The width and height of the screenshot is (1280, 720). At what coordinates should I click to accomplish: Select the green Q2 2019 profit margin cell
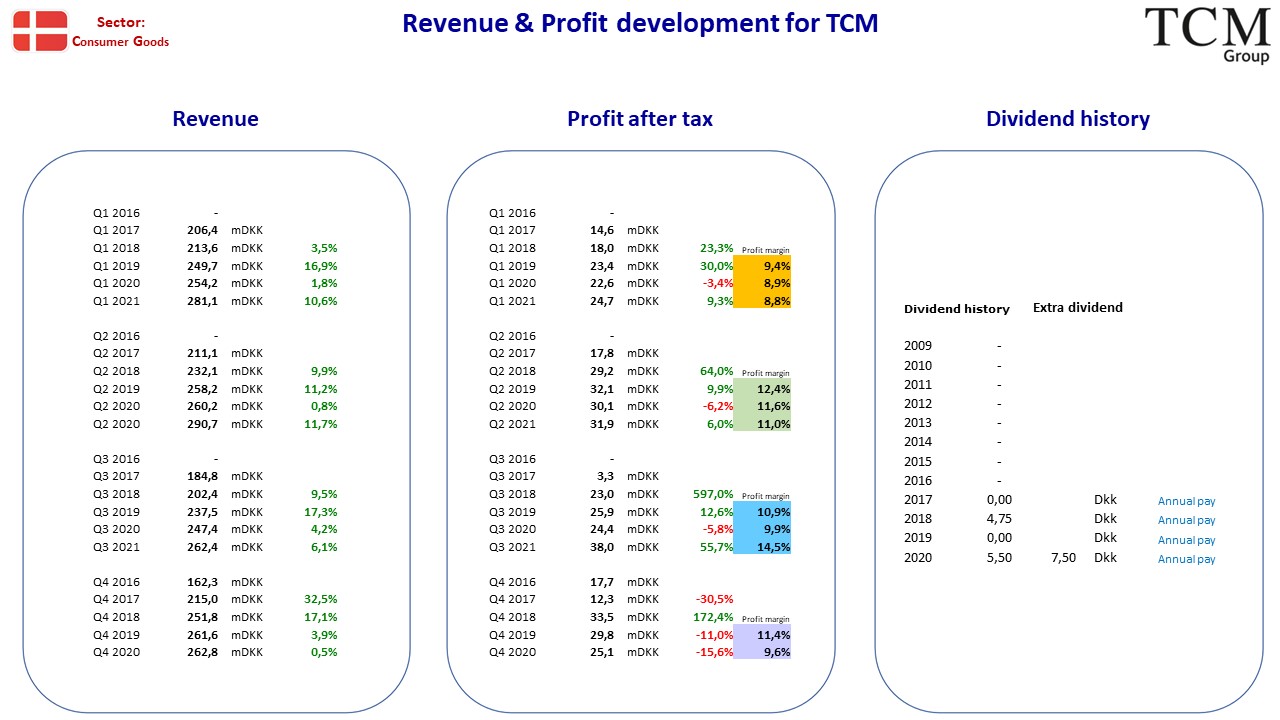click(x=762, y=389)
